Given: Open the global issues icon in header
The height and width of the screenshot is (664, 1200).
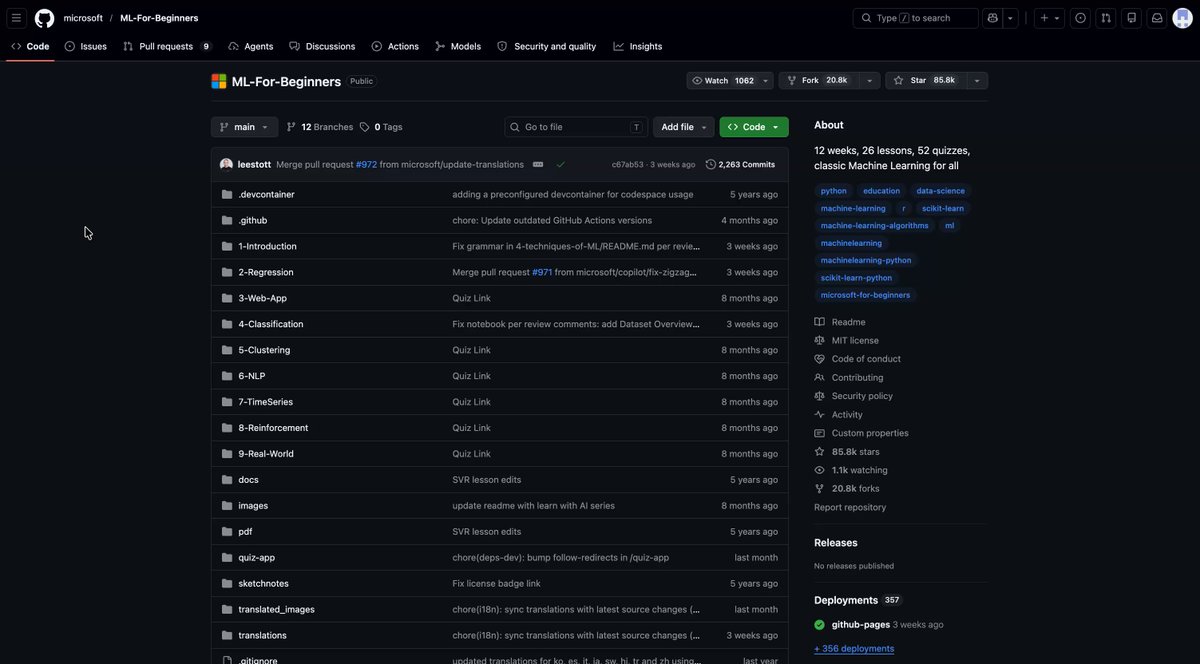Looking at the screenshot, I should click(x=1080, y=18).
